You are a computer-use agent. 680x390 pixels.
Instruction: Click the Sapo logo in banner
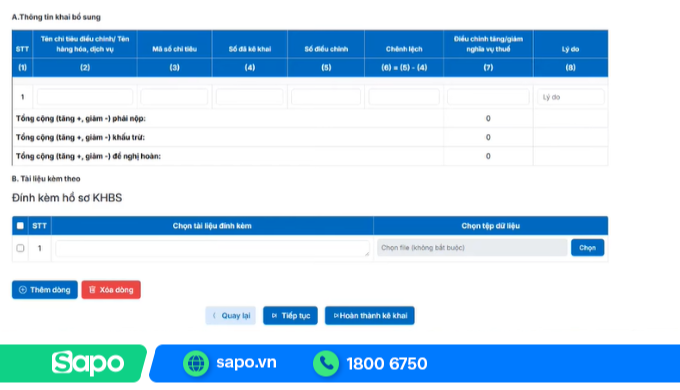[88, 363]
